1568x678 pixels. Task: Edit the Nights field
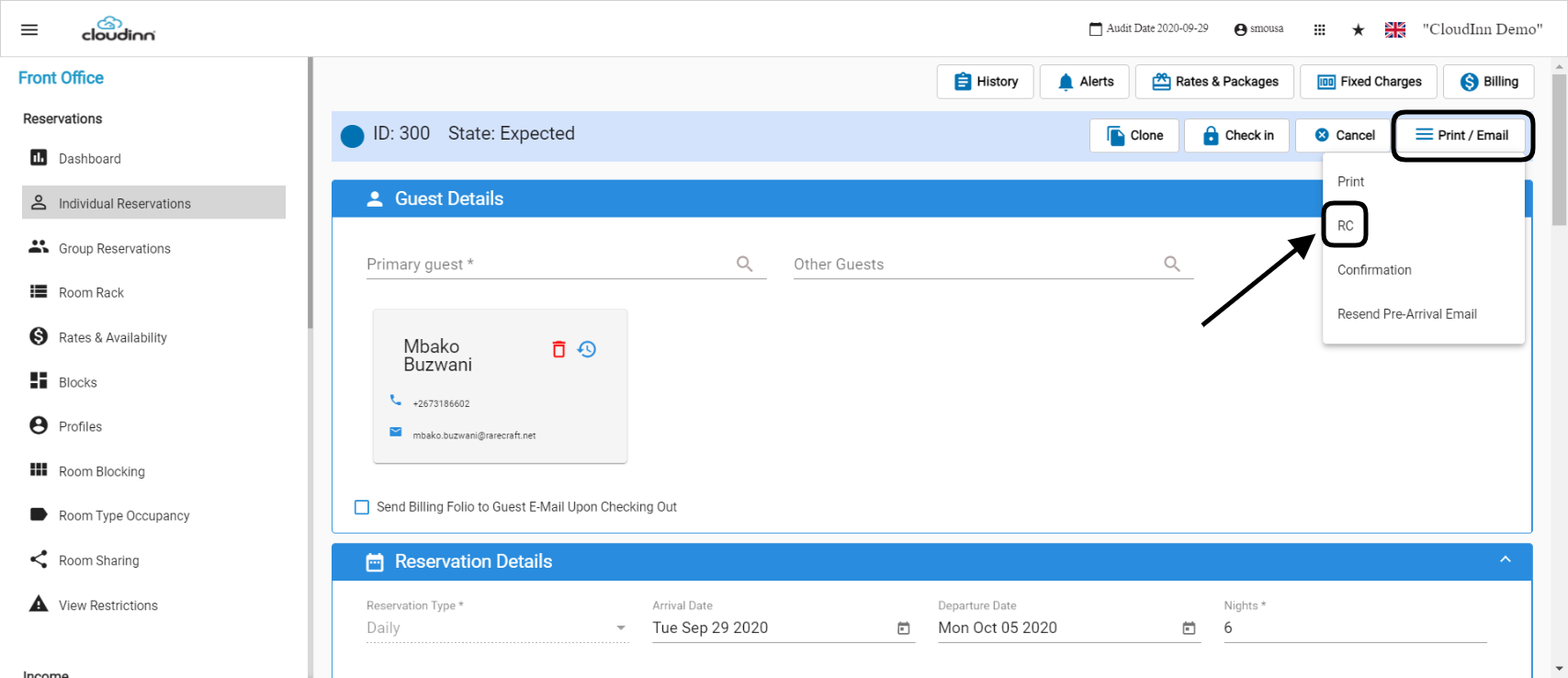tap(1355, 628)
